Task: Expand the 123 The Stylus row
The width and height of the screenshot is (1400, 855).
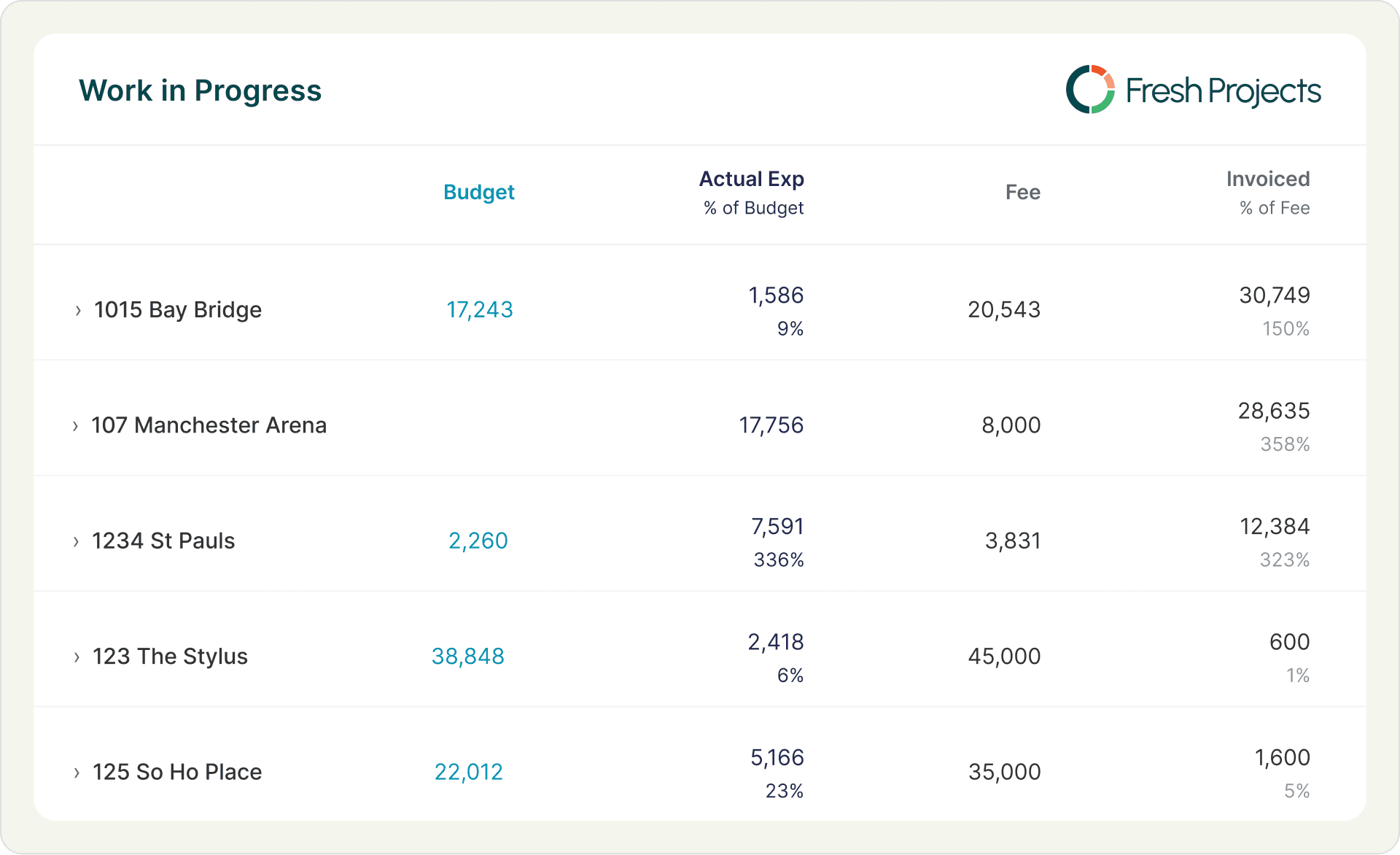Action: 77,657
